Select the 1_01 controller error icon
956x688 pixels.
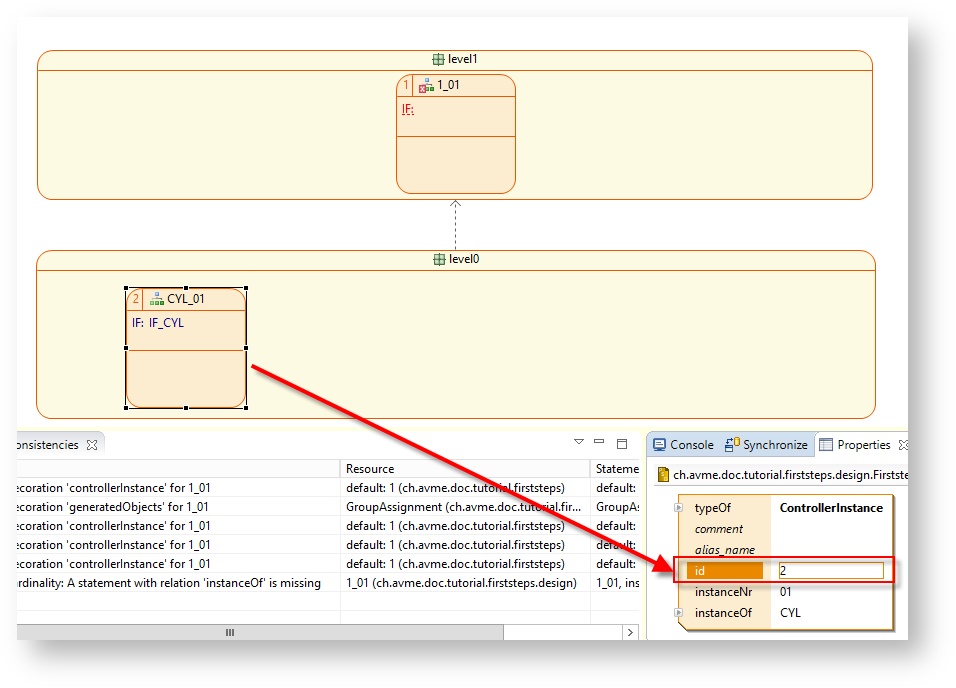pyautogui.click(x=426, y=86)
